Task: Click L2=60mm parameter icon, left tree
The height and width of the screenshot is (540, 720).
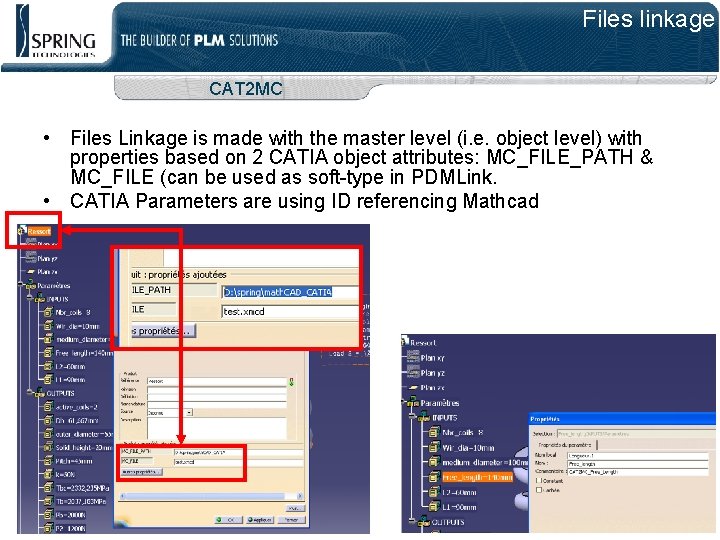Action: [48, 366]
